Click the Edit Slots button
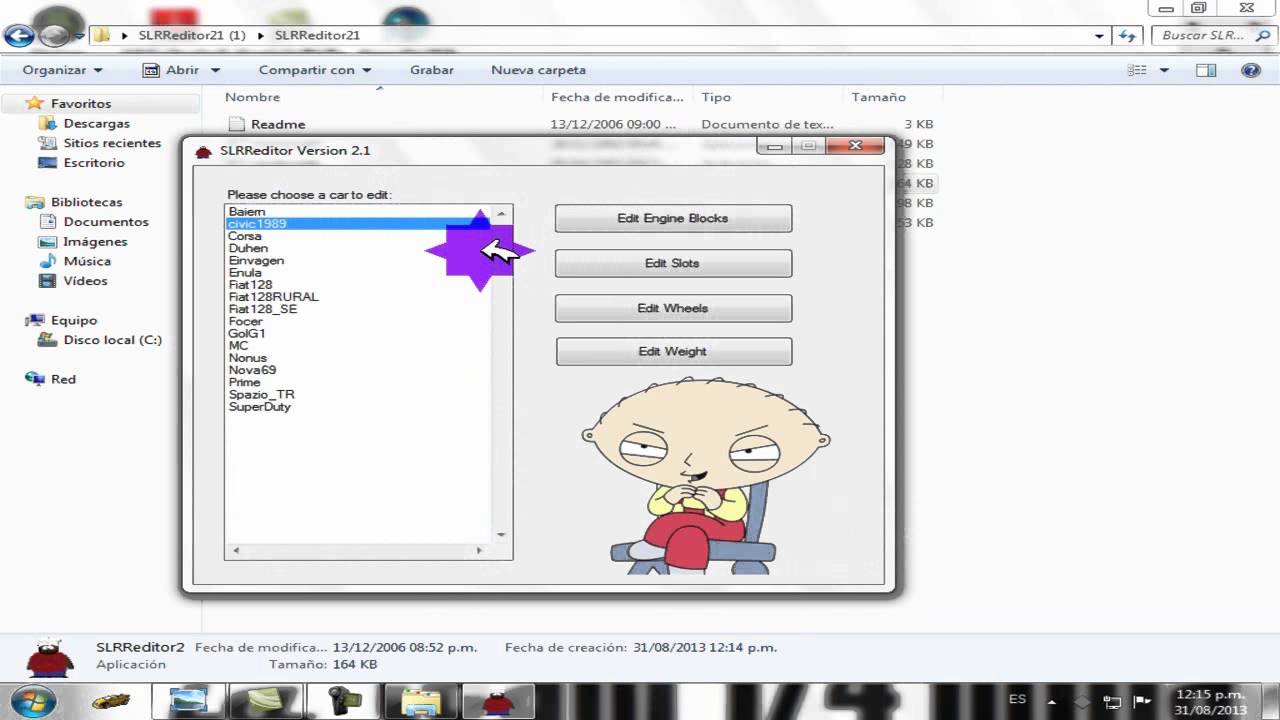This screenshot has width=1280, height=720. pyautogui.click(x=673, y=263)
